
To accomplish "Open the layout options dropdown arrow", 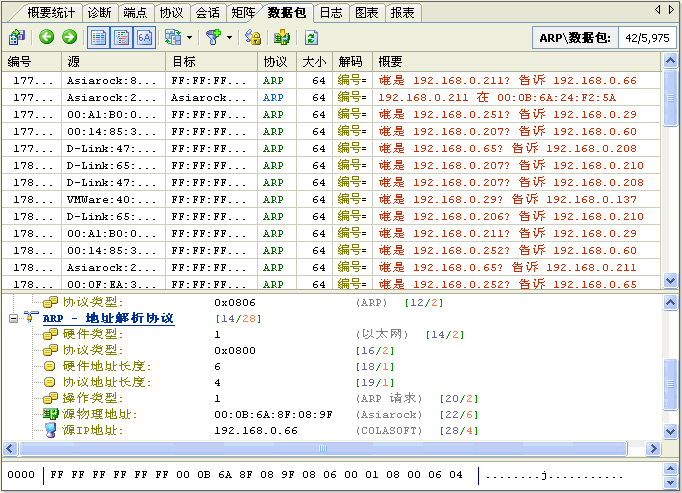I will [x=189, y=38].
